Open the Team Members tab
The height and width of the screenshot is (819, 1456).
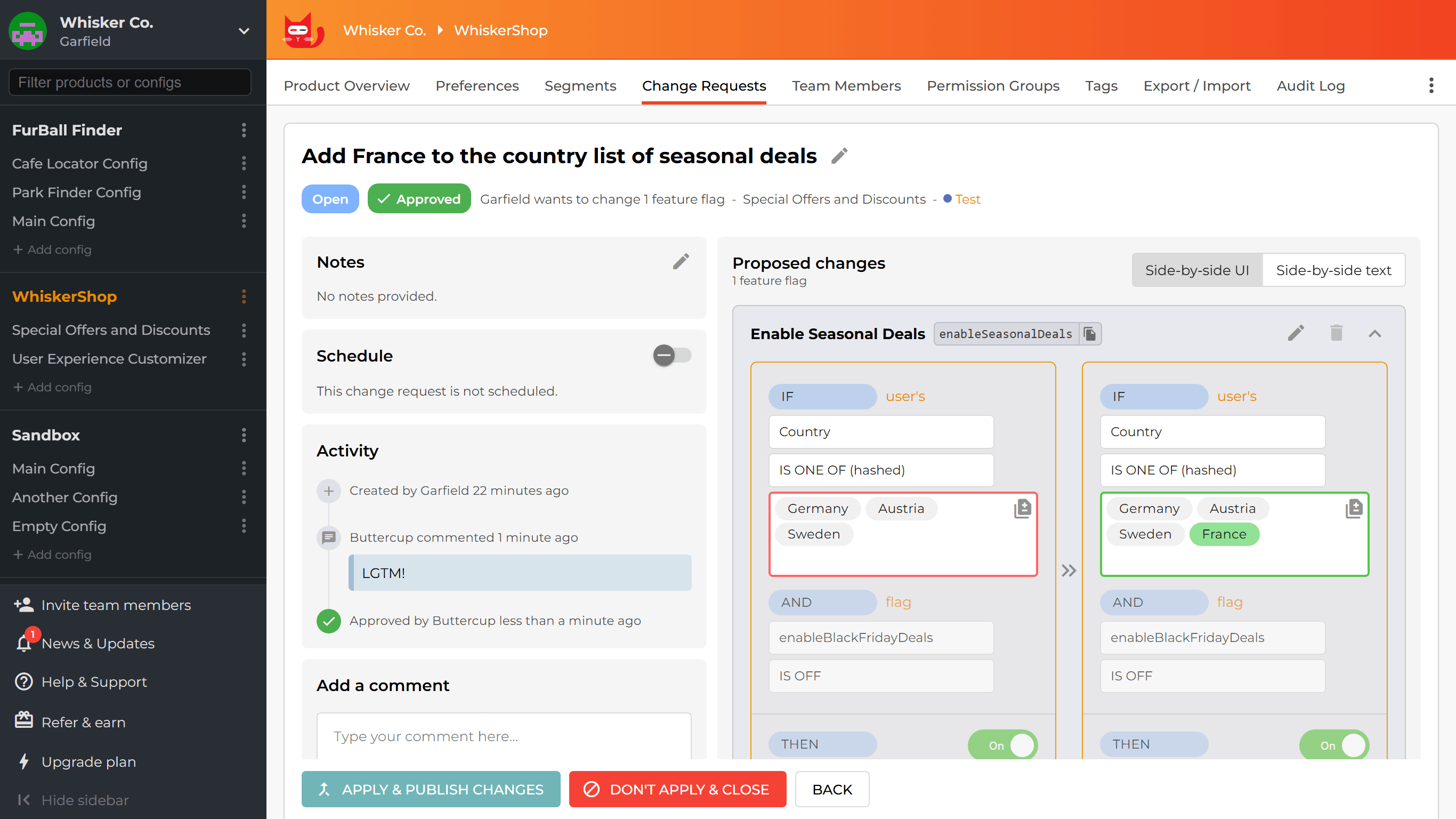click(x=846, y=85)
